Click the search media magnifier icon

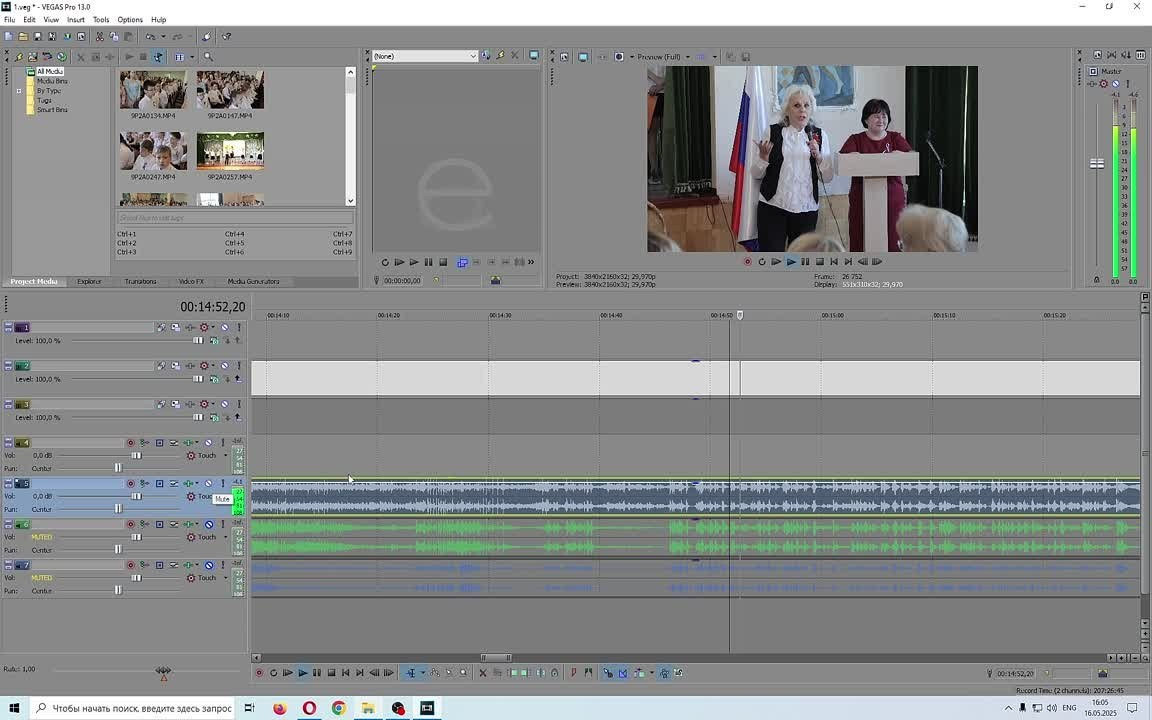(x=208, y=57)
